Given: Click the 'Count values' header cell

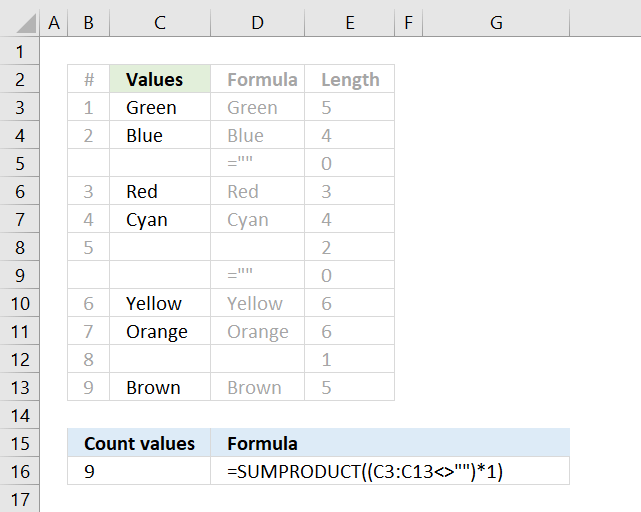Looking at the screenshot, I should (139, 443).
